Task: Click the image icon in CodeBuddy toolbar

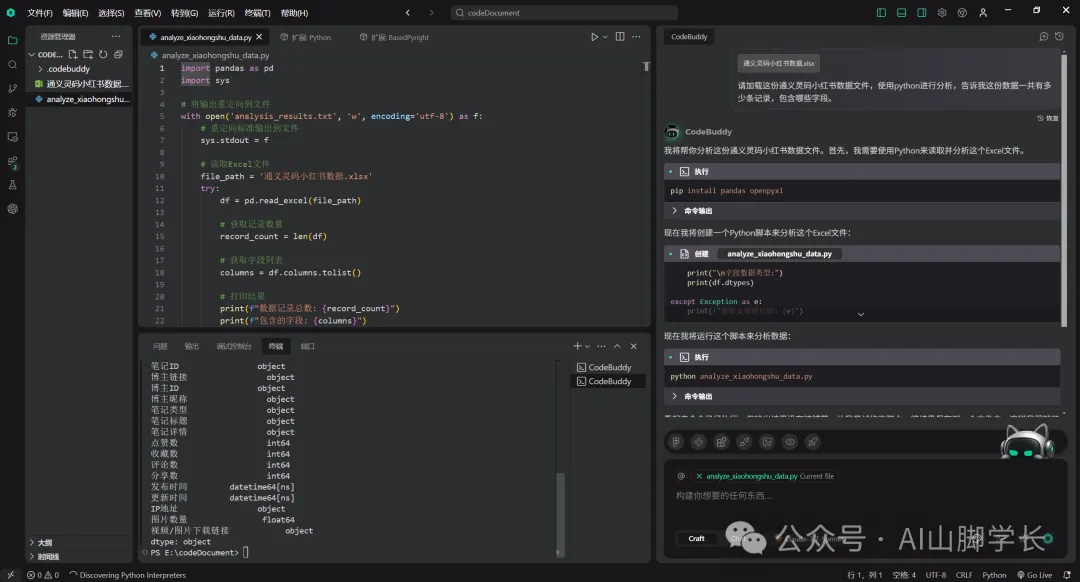Action: tap(767, 442)
